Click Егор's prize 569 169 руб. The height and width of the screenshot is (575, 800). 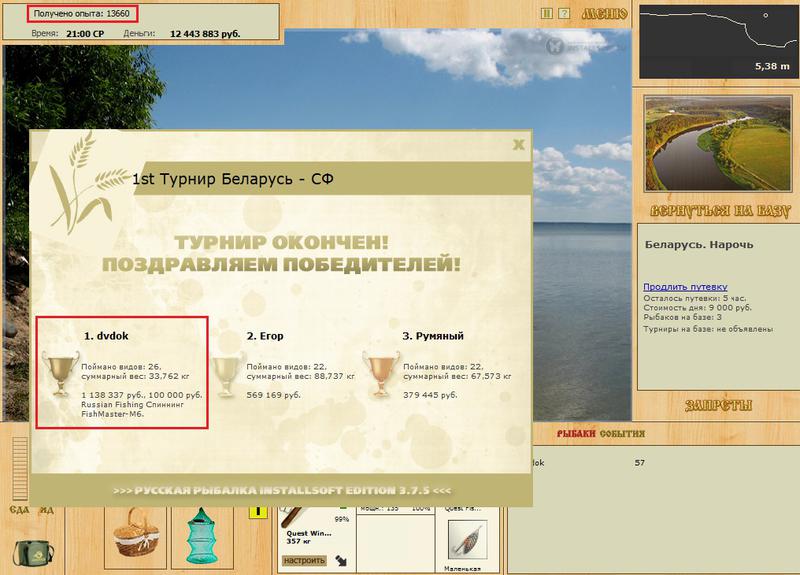pos(273,395)
